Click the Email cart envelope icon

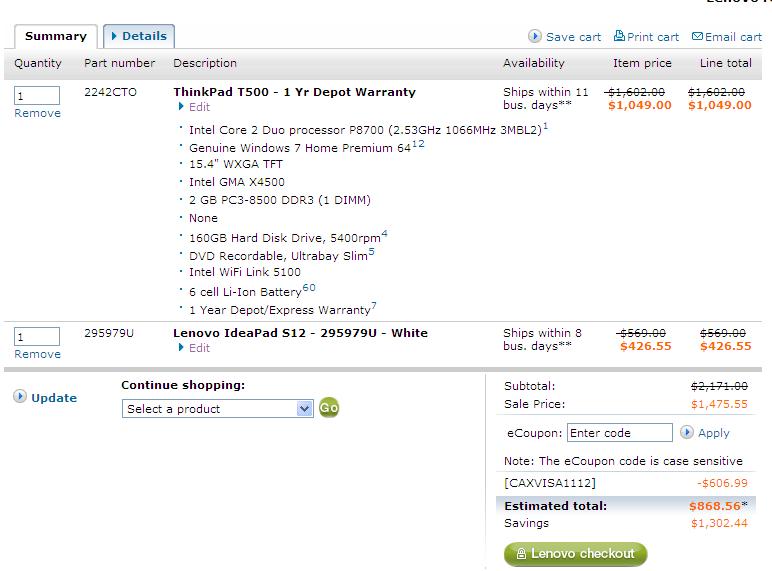point(697,37)
